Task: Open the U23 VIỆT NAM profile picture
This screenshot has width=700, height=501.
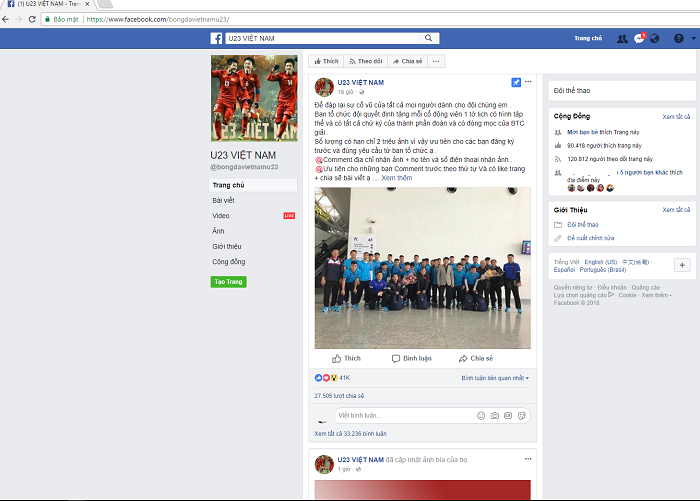Action: tap(254, 98)
